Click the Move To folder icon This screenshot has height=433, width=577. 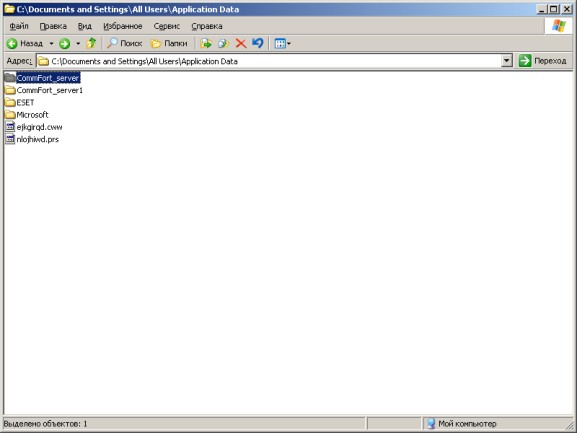[x=206, y=43]
